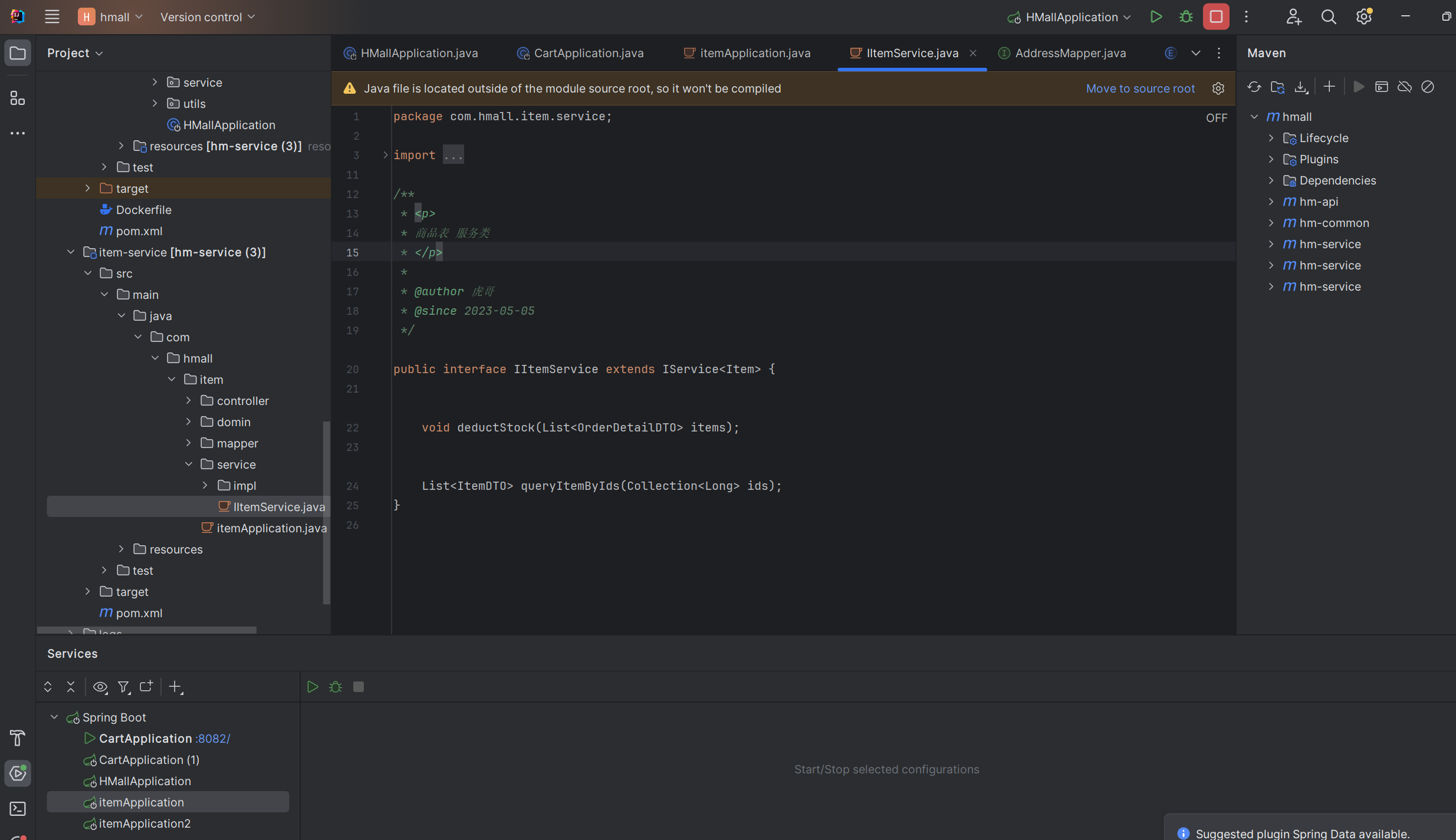Open the main hamburger menu
The height and width of the screenshot is (840, 1456).
tap(52, 17)
